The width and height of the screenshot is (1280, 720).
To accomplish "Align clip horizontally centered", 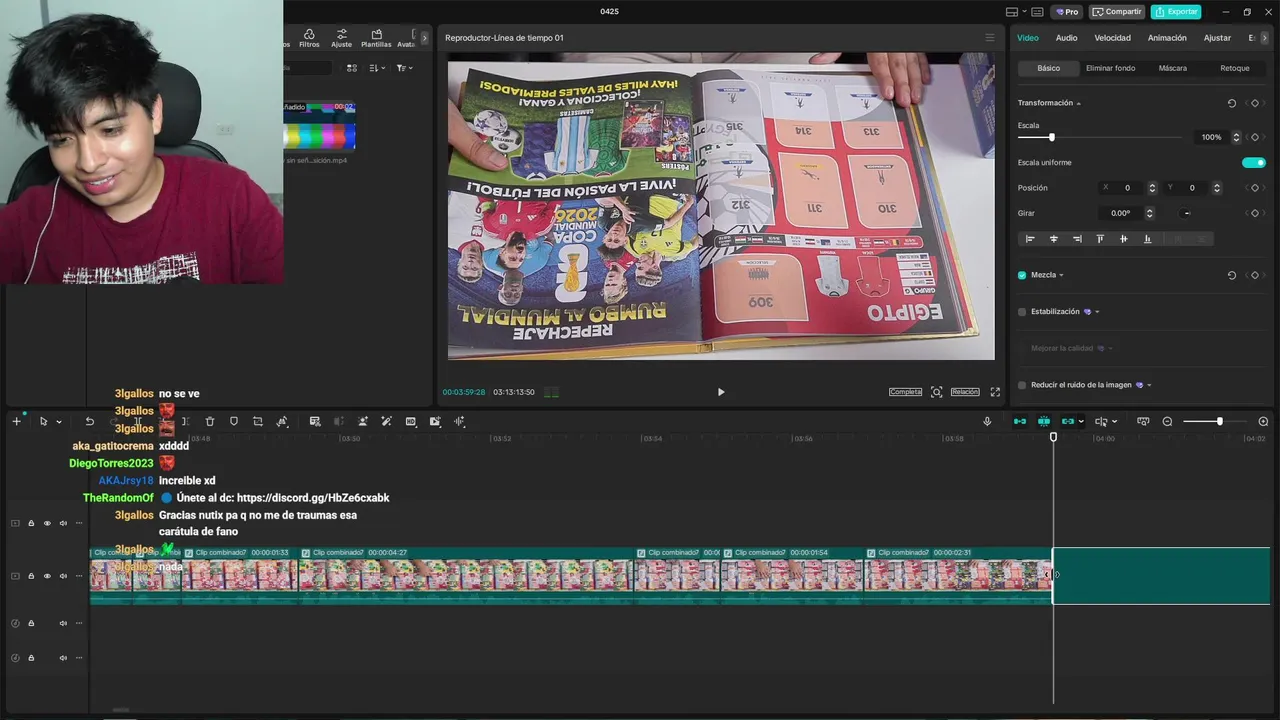I will [x=1053, y=239].
